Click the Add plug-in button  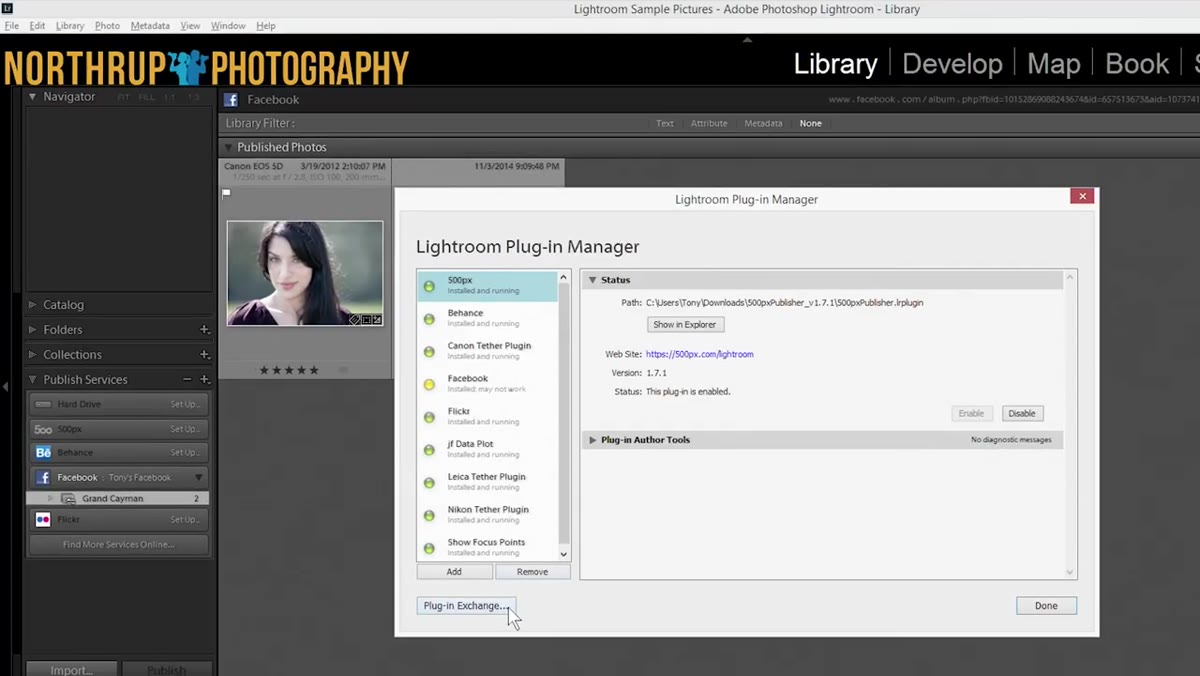(x=454, y=572)
